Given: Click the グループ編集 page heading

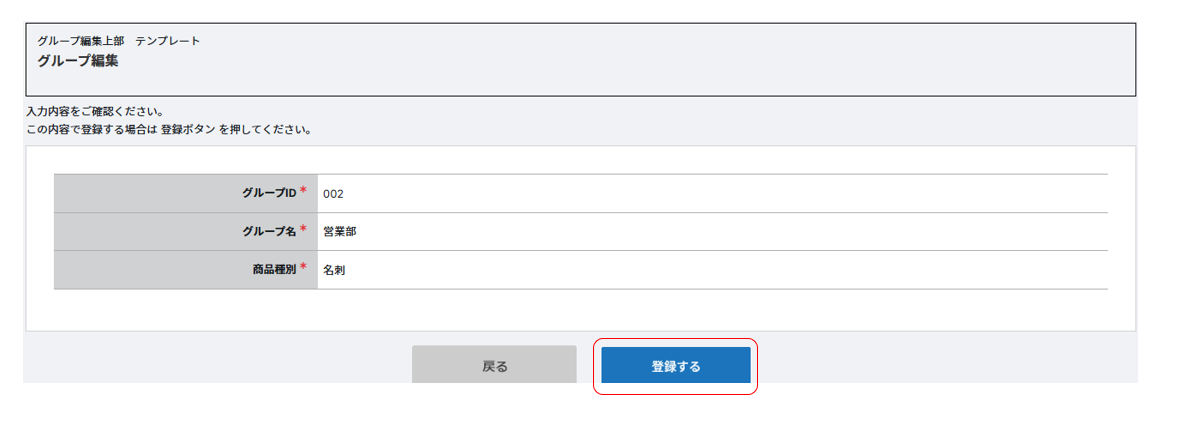Looking at the screenshot, I should tap(78, 61).
